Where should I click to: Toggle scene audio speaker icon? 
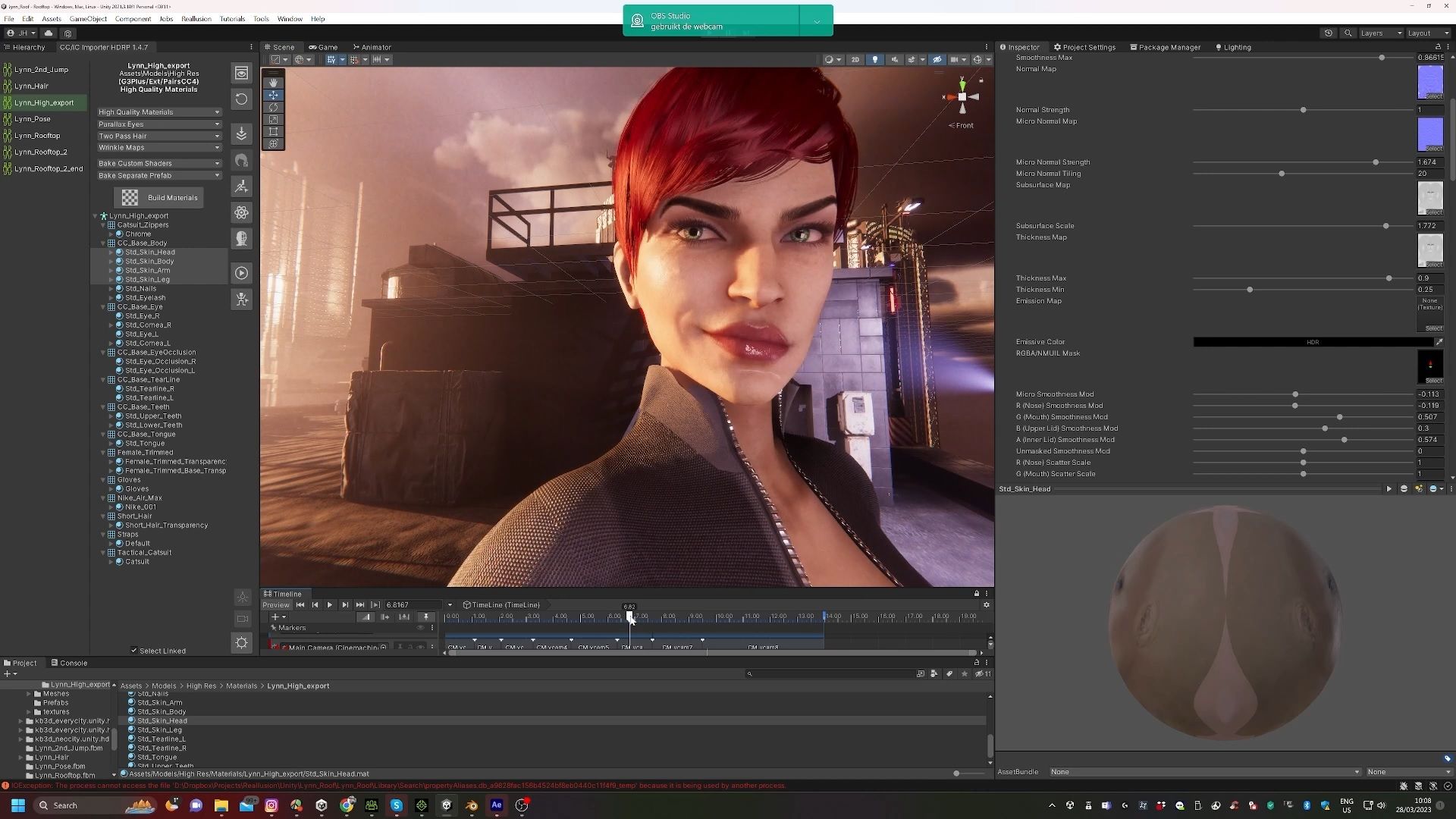[894, 59]
